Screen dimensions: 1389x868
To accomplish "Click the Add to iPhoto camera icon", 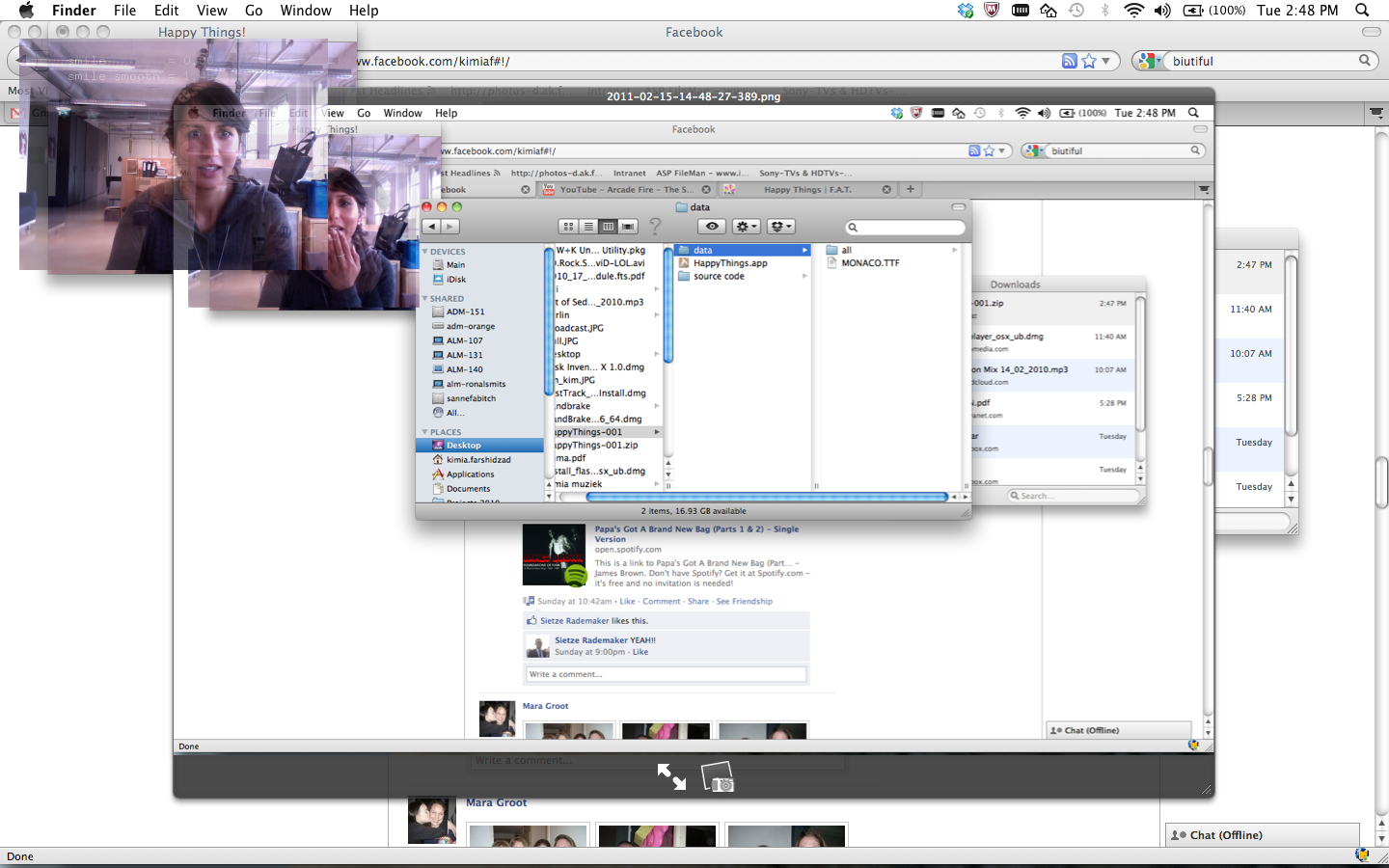I will [718, 777].
